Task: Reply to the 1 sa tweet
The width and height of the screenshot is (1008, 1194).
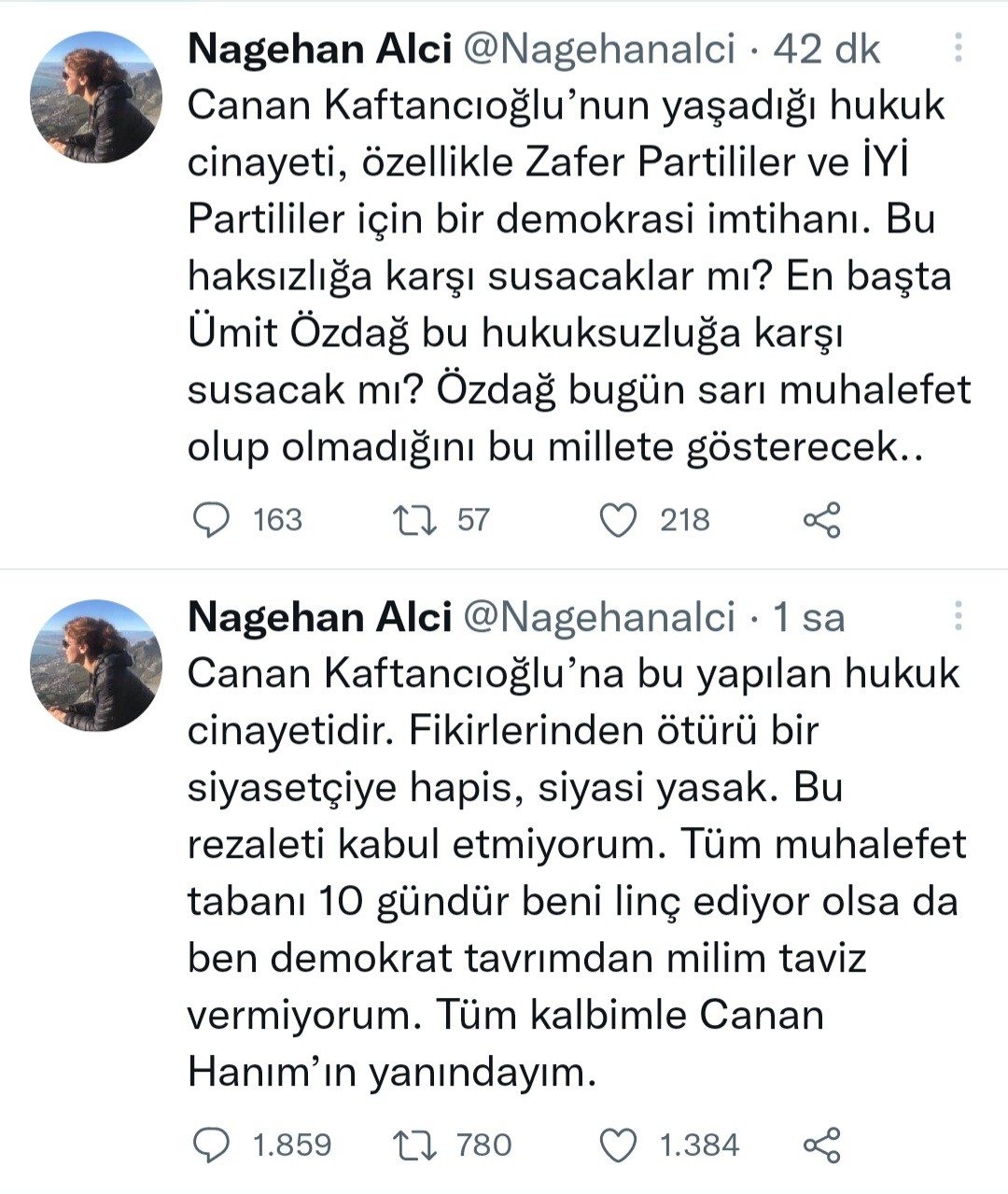Action: point(211,1145)
